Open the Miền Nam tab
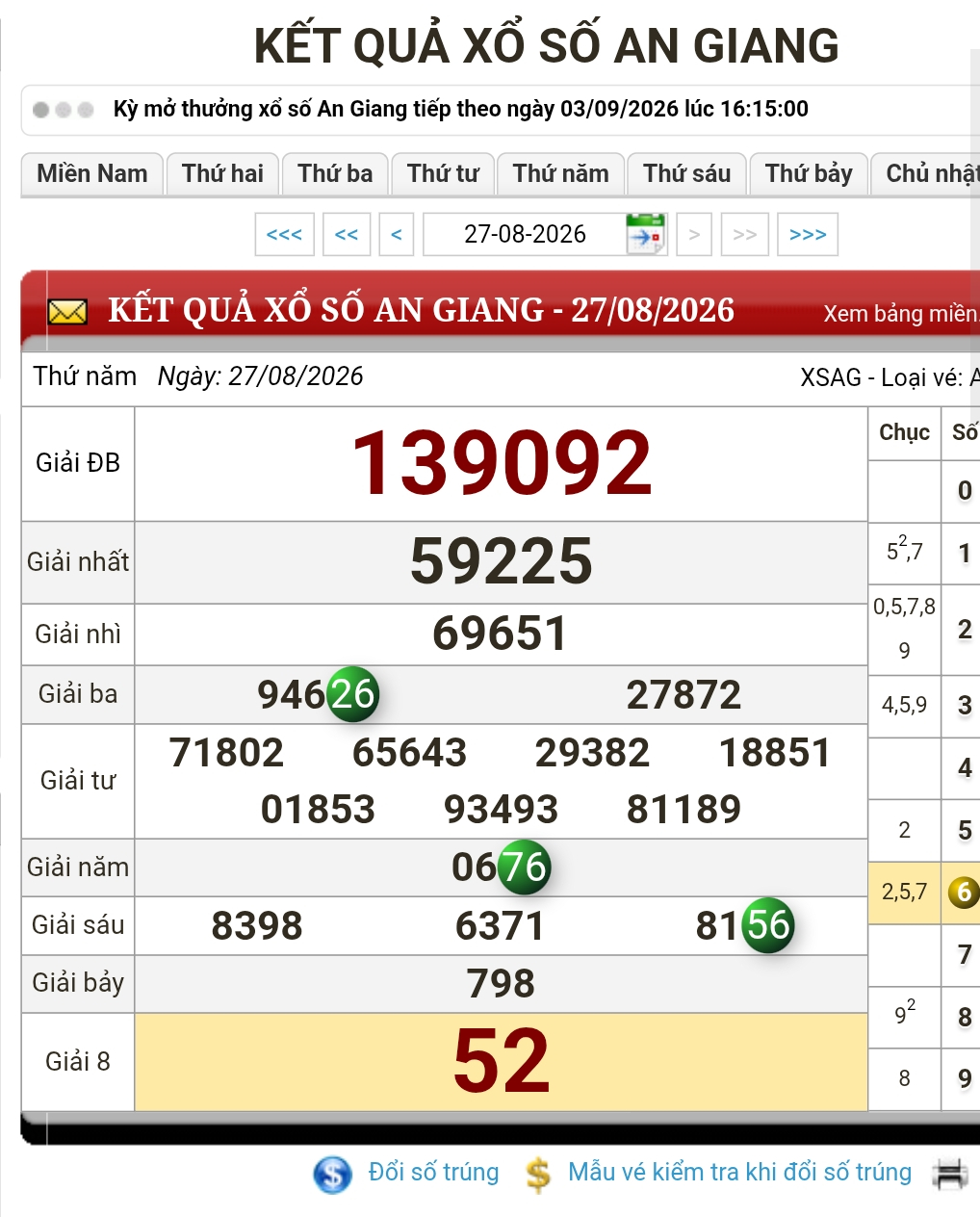Screen dimensions: 980x1217 click(92, 174)
